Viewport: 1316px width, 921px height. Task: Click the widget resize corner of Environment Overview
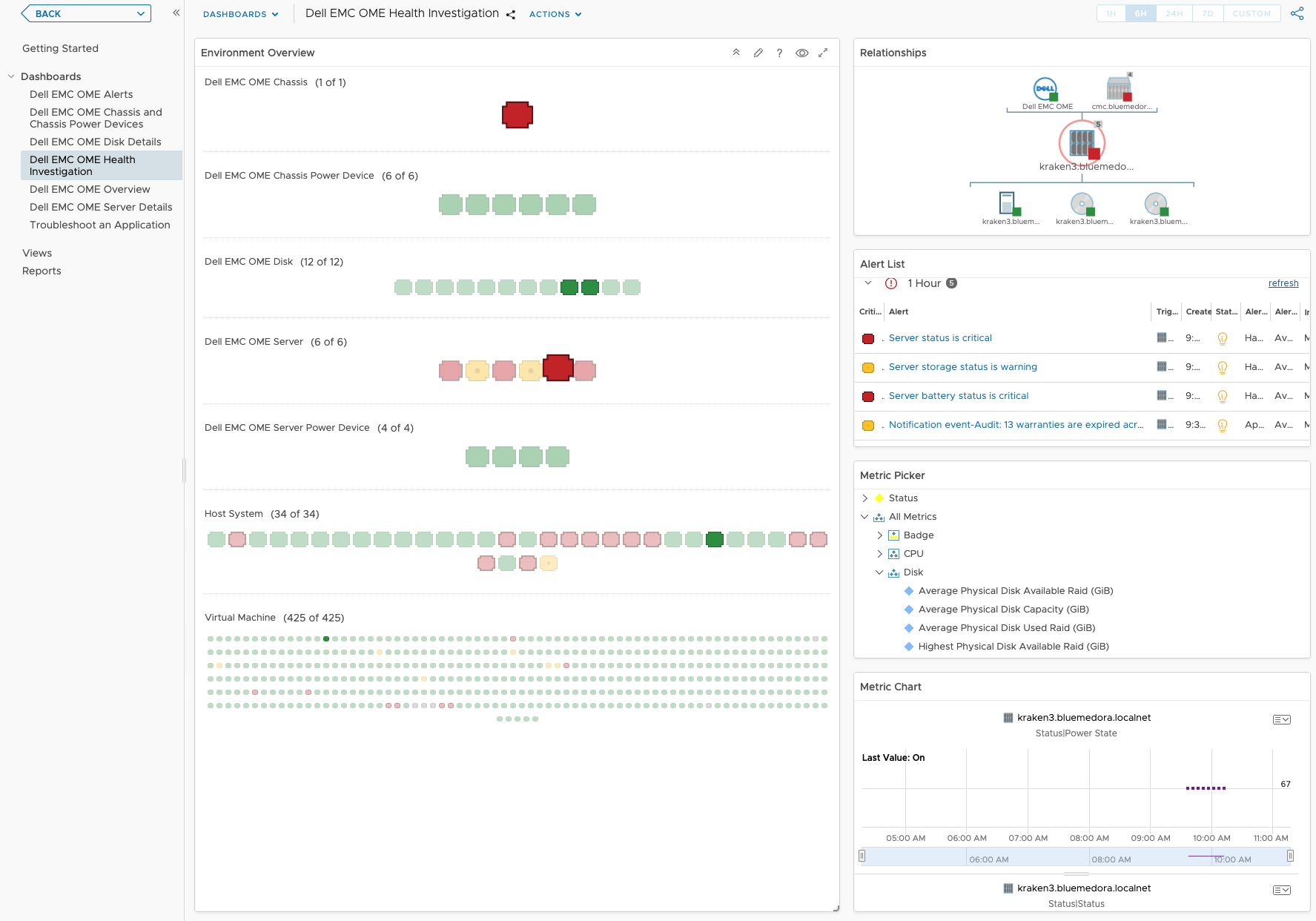(836, 908)
